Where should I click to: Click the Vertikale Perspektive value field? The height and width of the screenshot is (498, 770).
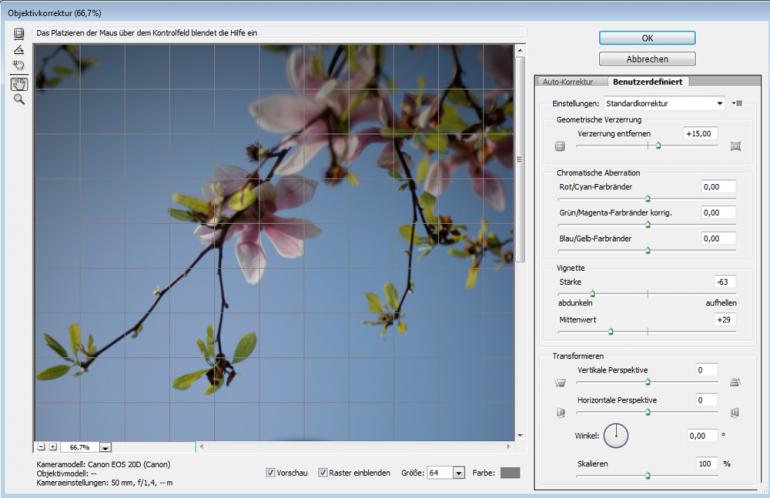[x=707, y=370]
